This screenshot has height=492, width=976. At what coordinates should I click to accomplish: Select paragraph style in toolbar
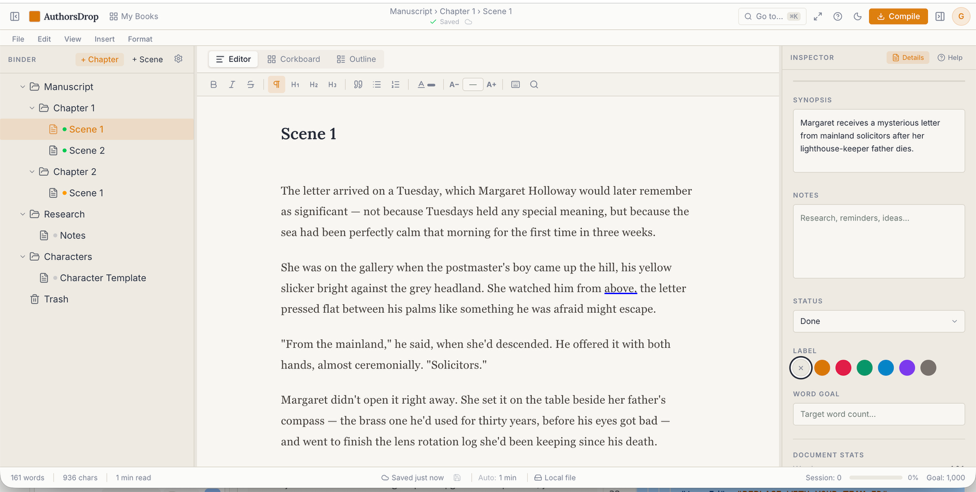[x=276, y=85]
